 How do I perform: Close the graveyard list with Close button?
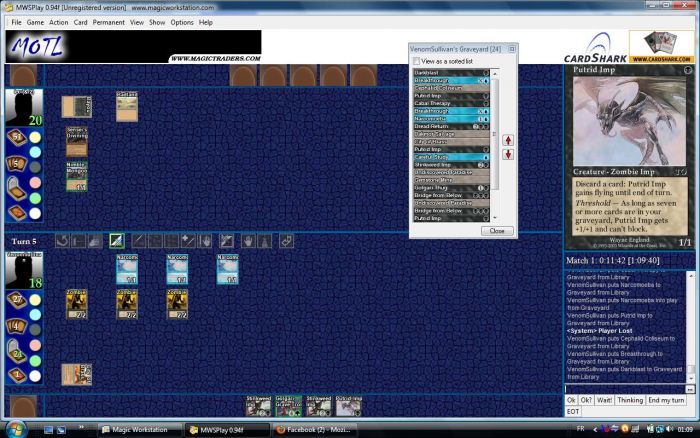click(x=497, y=231)
